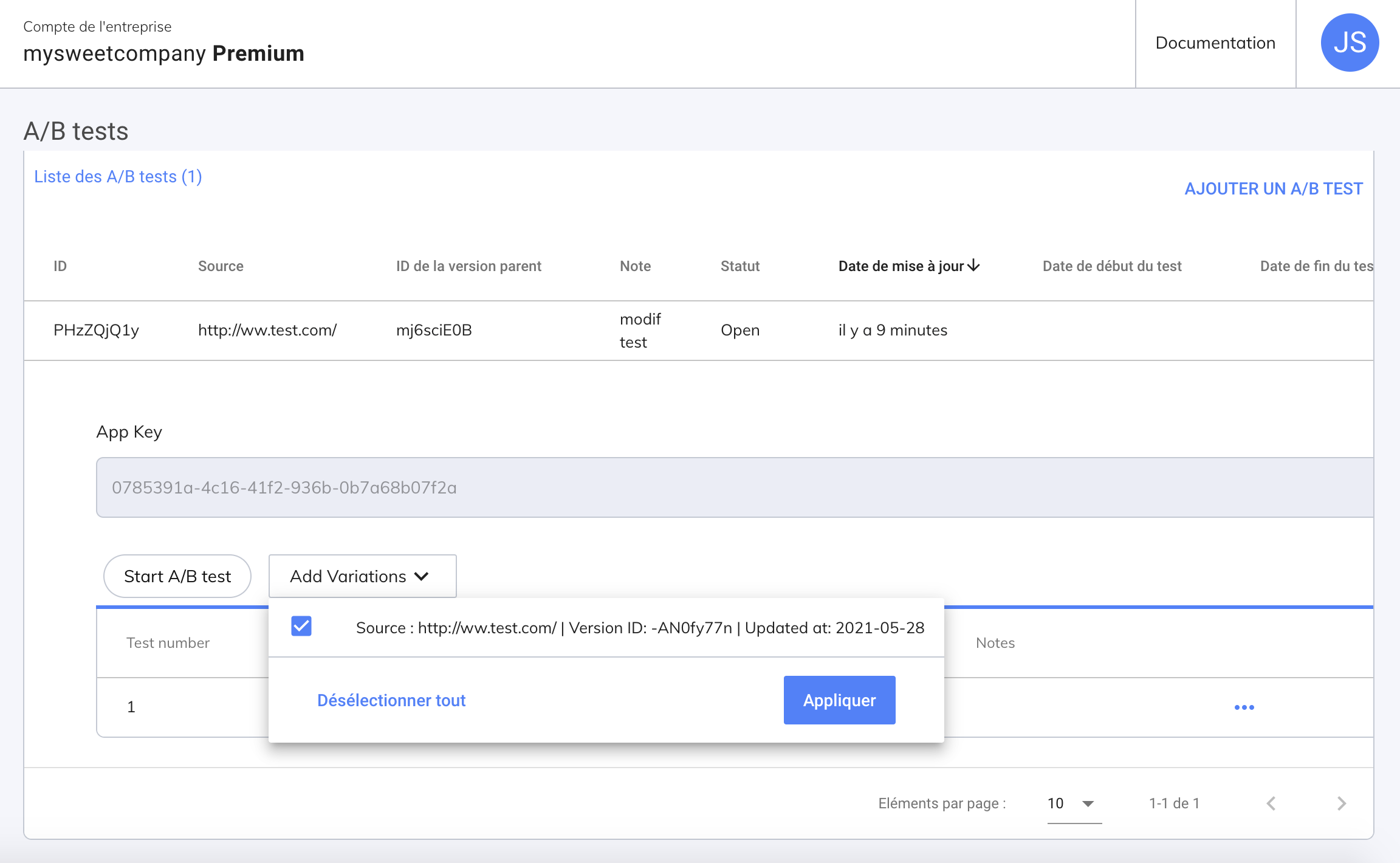Sort by Date de début du test

click(x=1112, y=266)
